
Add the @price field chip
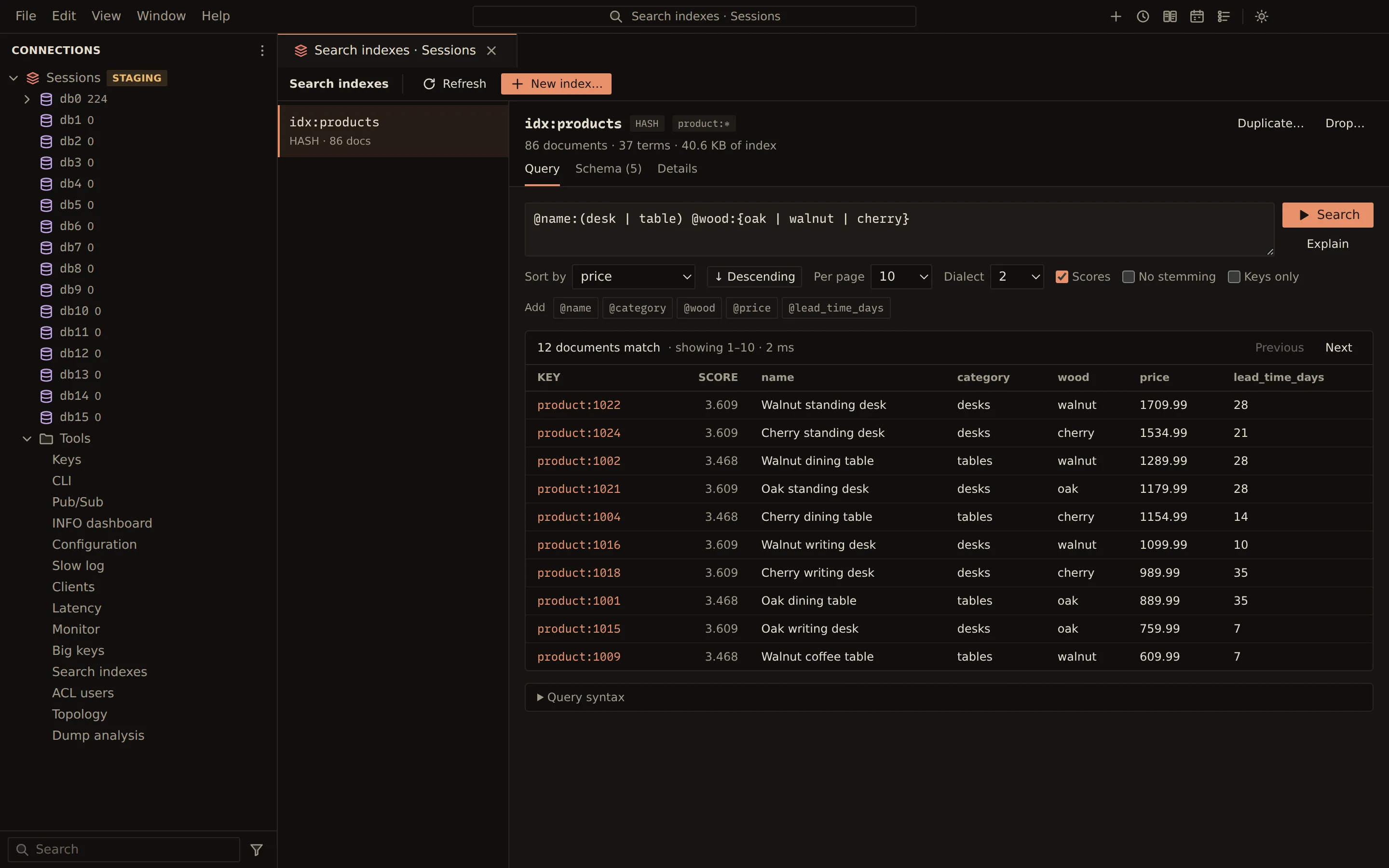pos(751,308)
